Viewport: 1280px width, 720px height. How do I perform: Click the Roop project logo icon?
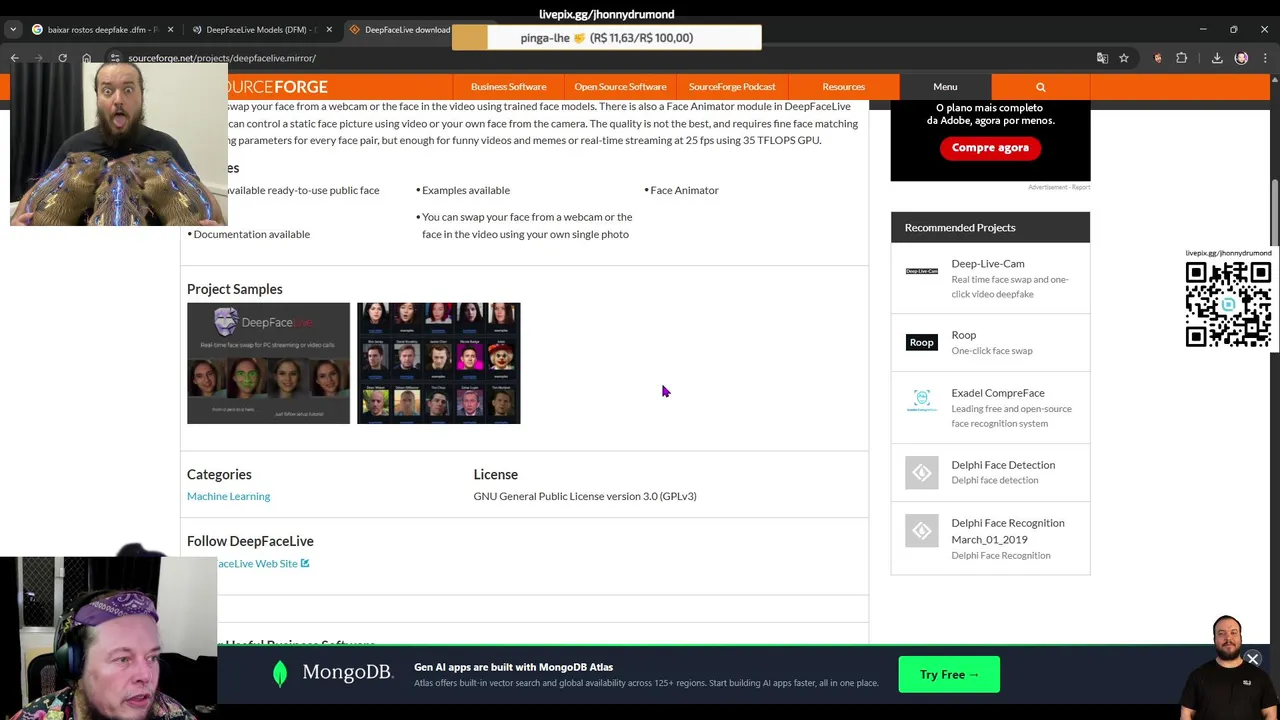pos(921,342)
